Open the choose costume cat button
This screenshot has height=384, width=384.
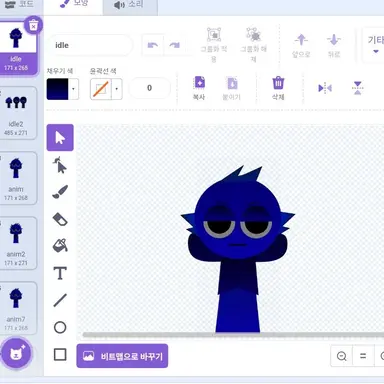[x=16, y=353]
